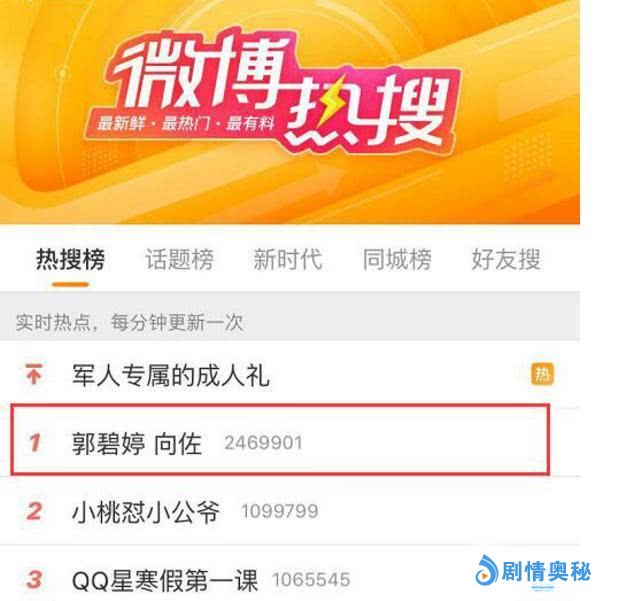Open the 好友搜 tab
The width and height of the screenshot is (619, 601).
point(506,259)
